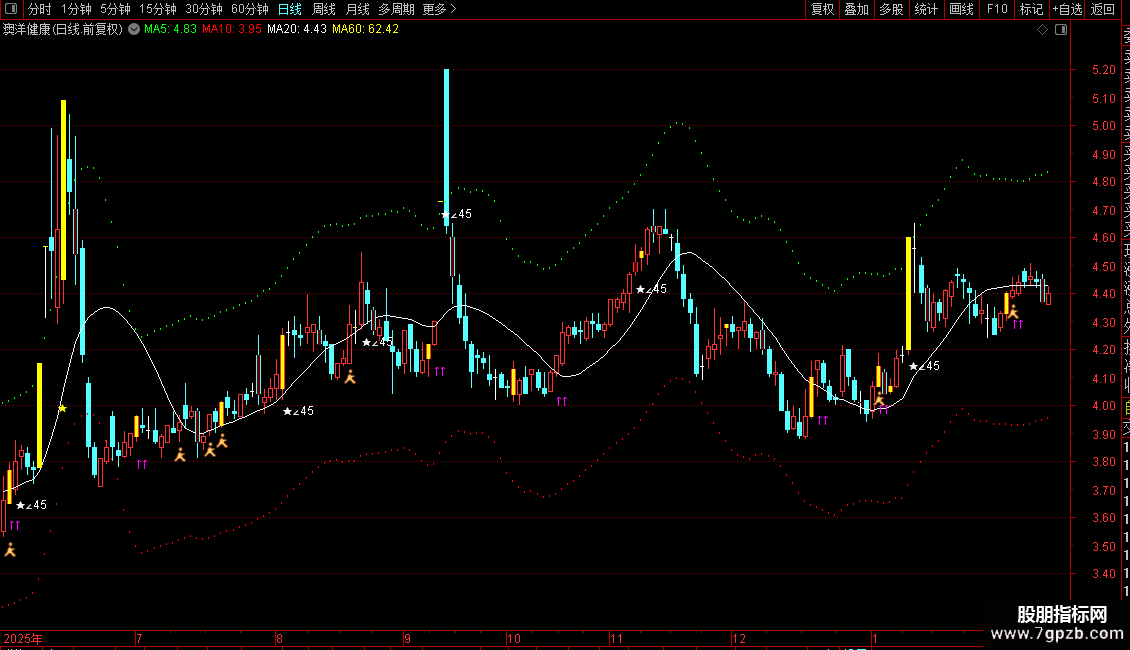Open the indicator dropdown beside the stock name
1130x650 pixels.
coord(134,30)
